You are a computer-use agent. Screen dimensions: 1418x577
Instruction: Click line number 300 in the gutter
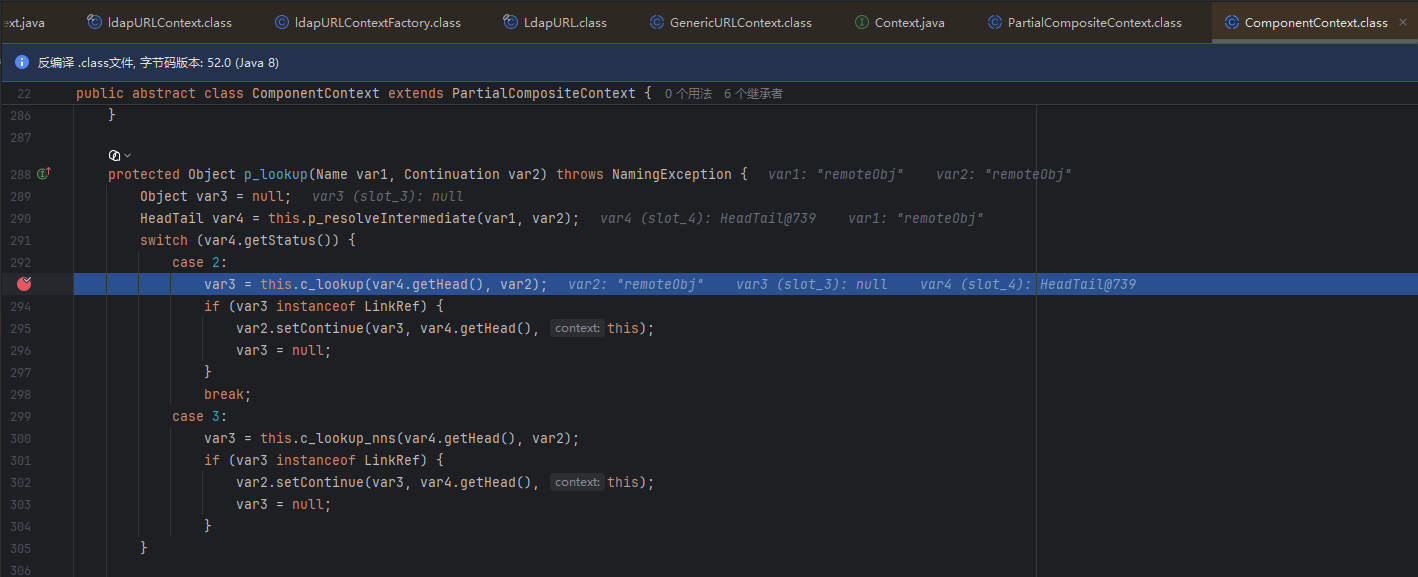[x=20, y=438]
